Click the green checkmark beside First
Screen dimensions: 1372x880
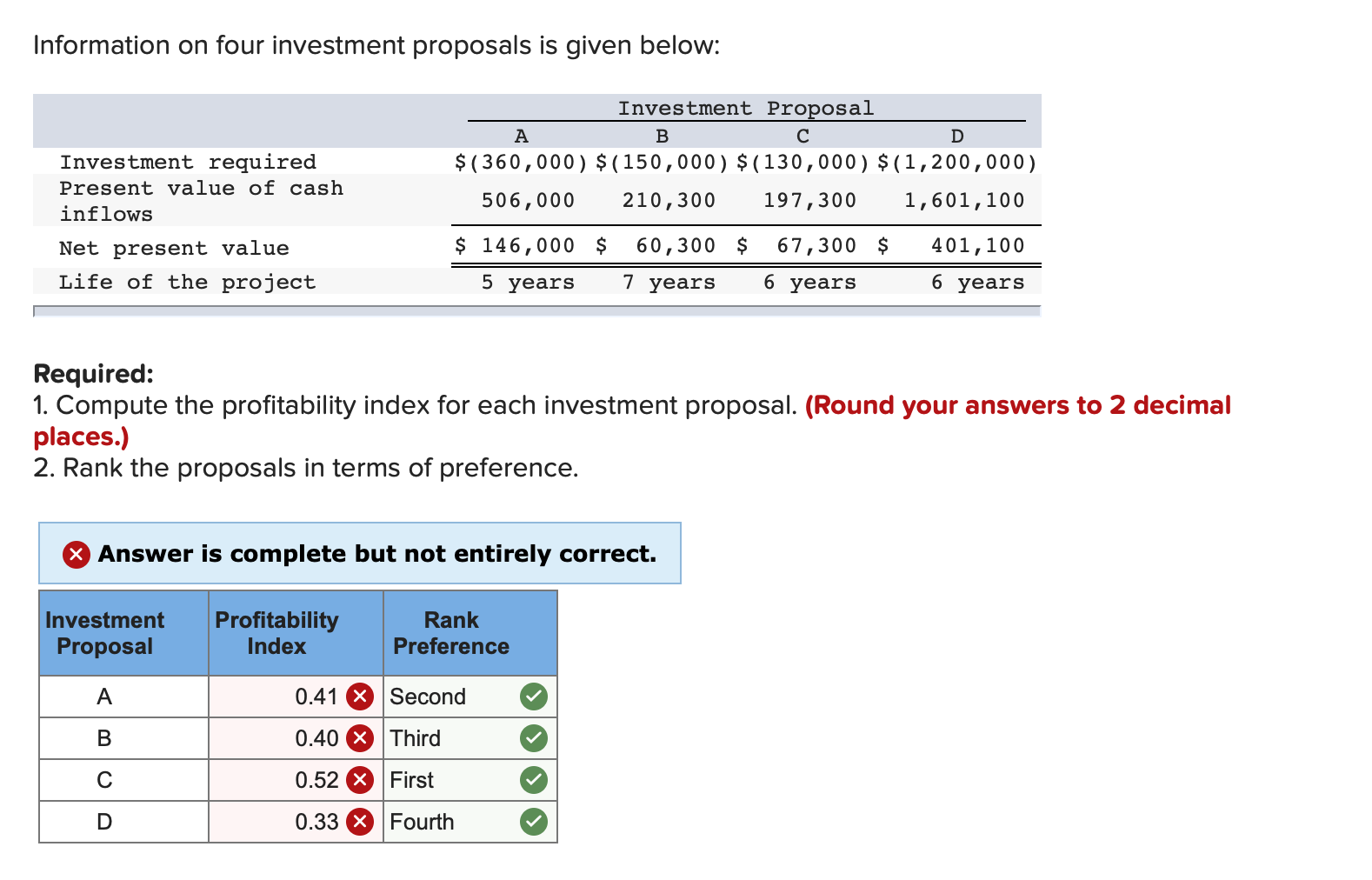[534, 780]
